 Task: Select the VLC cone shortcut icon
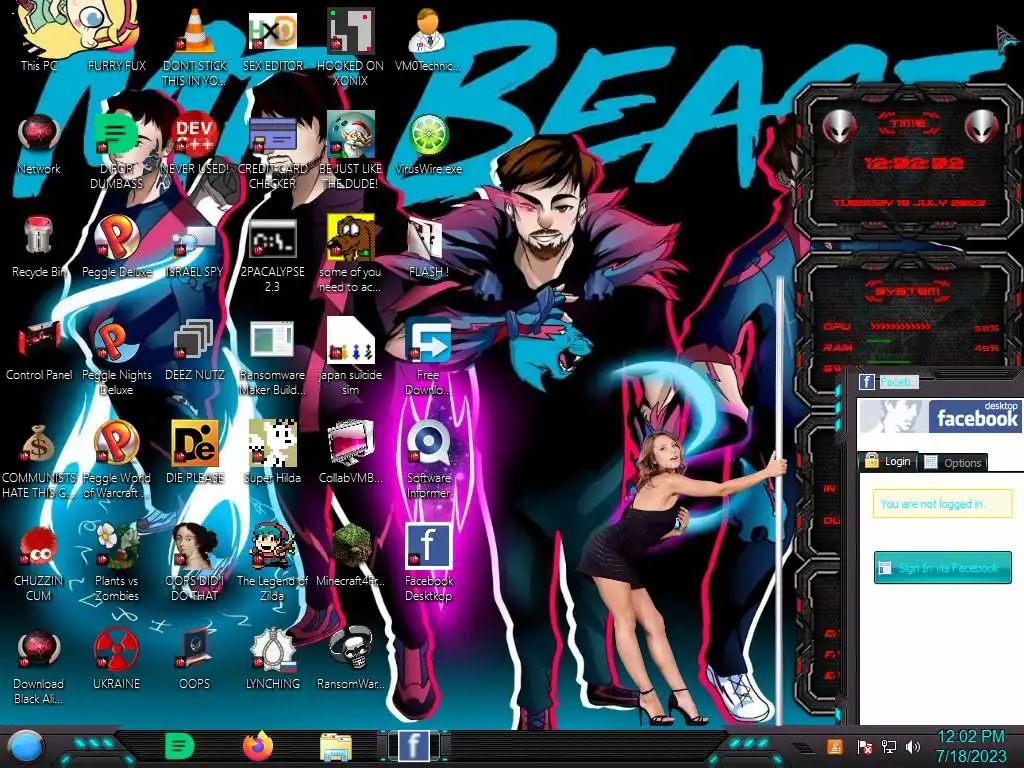coord(195,30)
